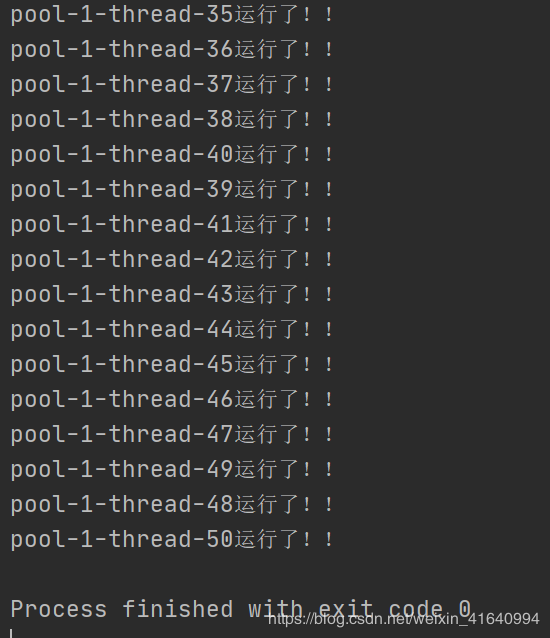Click the blank line above Process finished

tap(275, 575)
